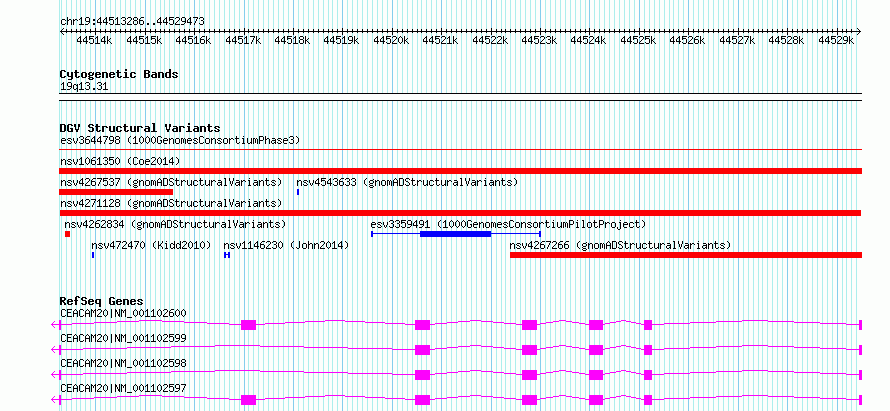The width and height of the screenshot is (890, 411).
Task: Click the 44528k ruler tick label
Action: click(786, 40)
